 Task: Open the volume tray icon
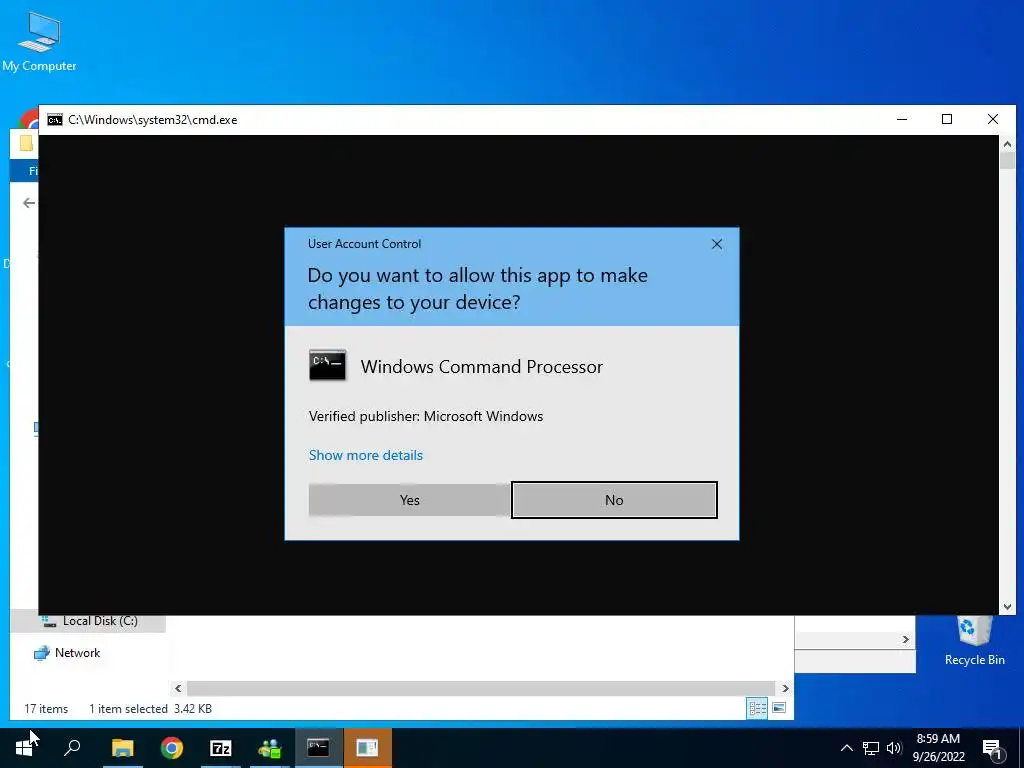[894, 748]
